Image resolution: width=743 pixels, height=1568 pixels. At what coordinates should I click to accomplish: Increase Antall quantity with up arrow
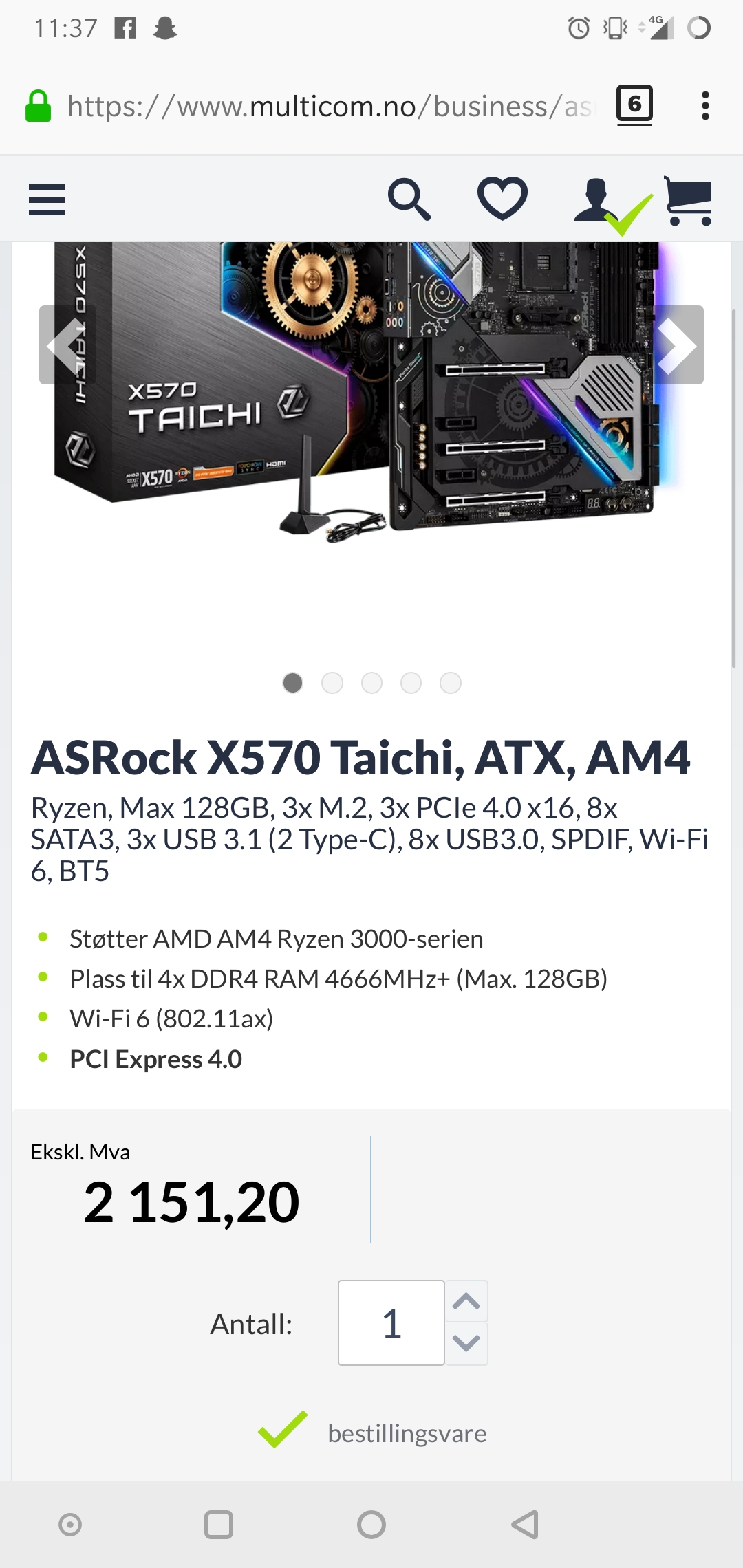pyautogui.click(x=466, y=1301)
